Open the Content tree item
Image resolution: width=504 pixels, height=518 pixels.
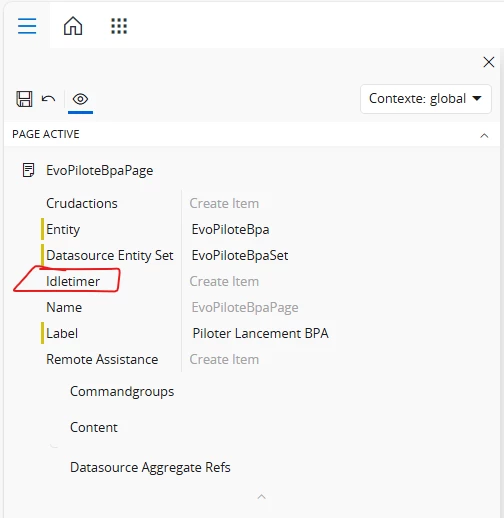coord(94,427)
